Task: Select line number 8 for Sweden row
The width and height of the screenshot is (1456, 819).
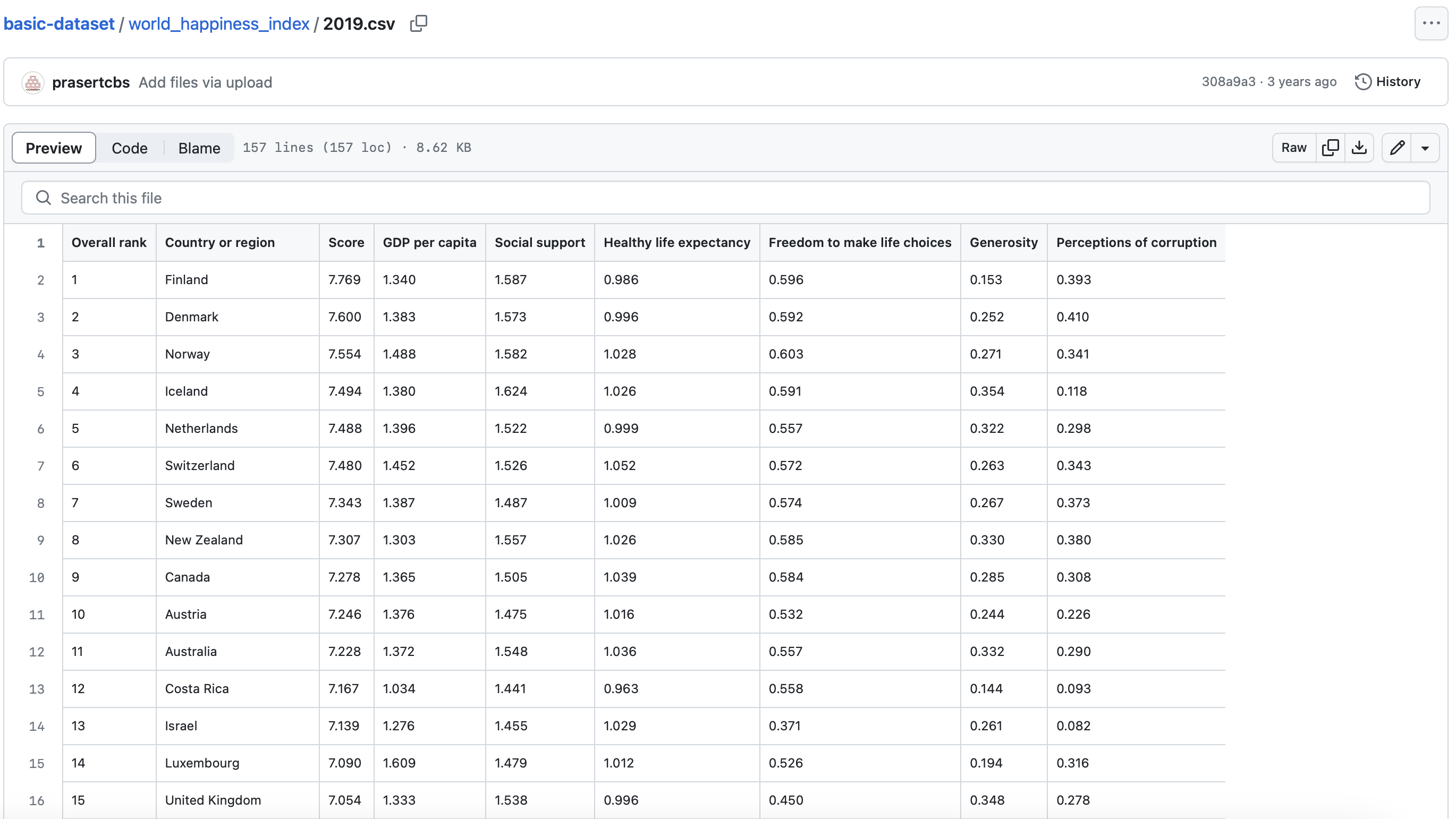Action: click(40, 502)
